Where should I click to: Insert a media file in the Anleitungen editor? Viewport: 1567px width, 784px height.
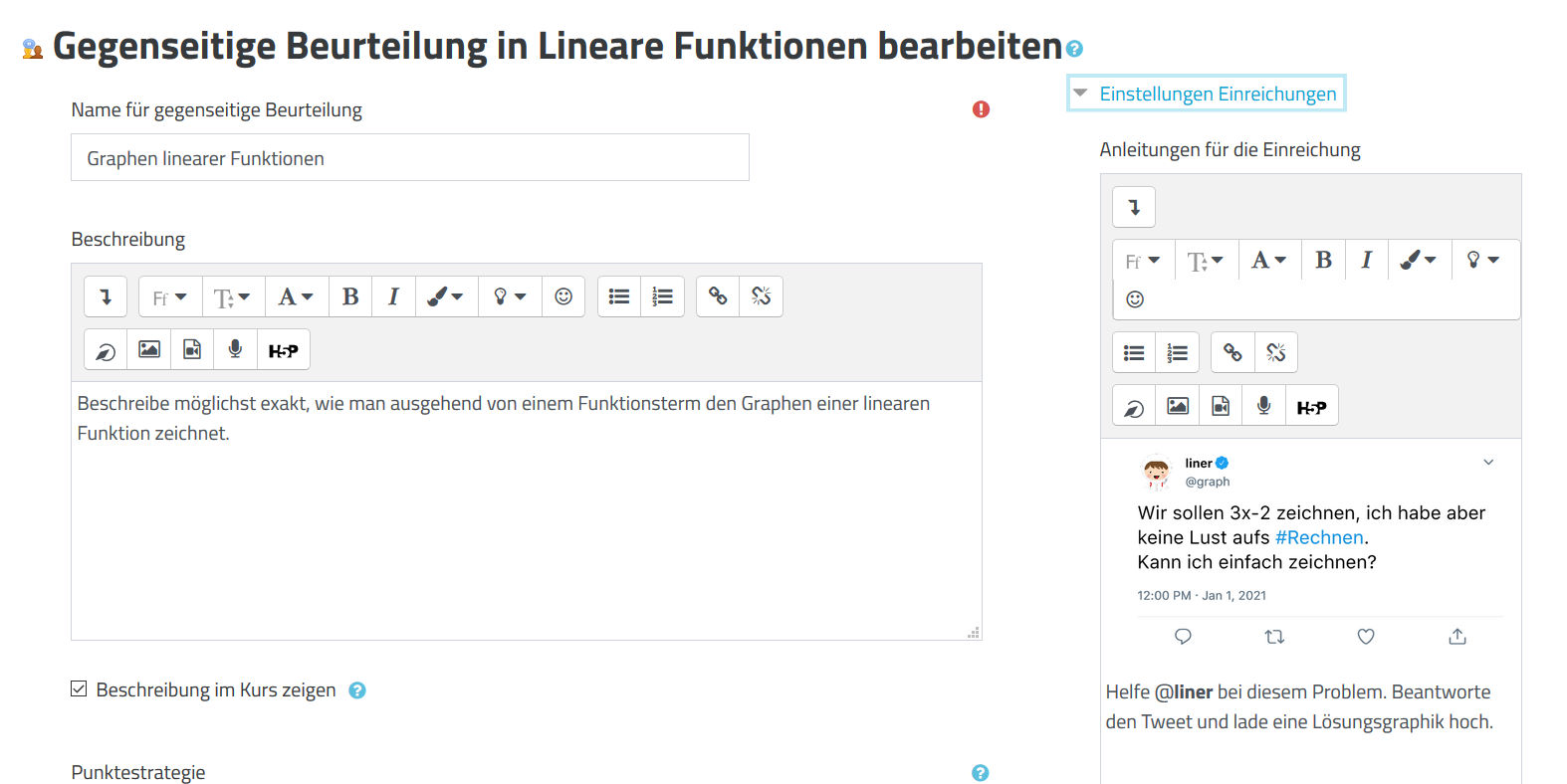(x=1221, y=406)
